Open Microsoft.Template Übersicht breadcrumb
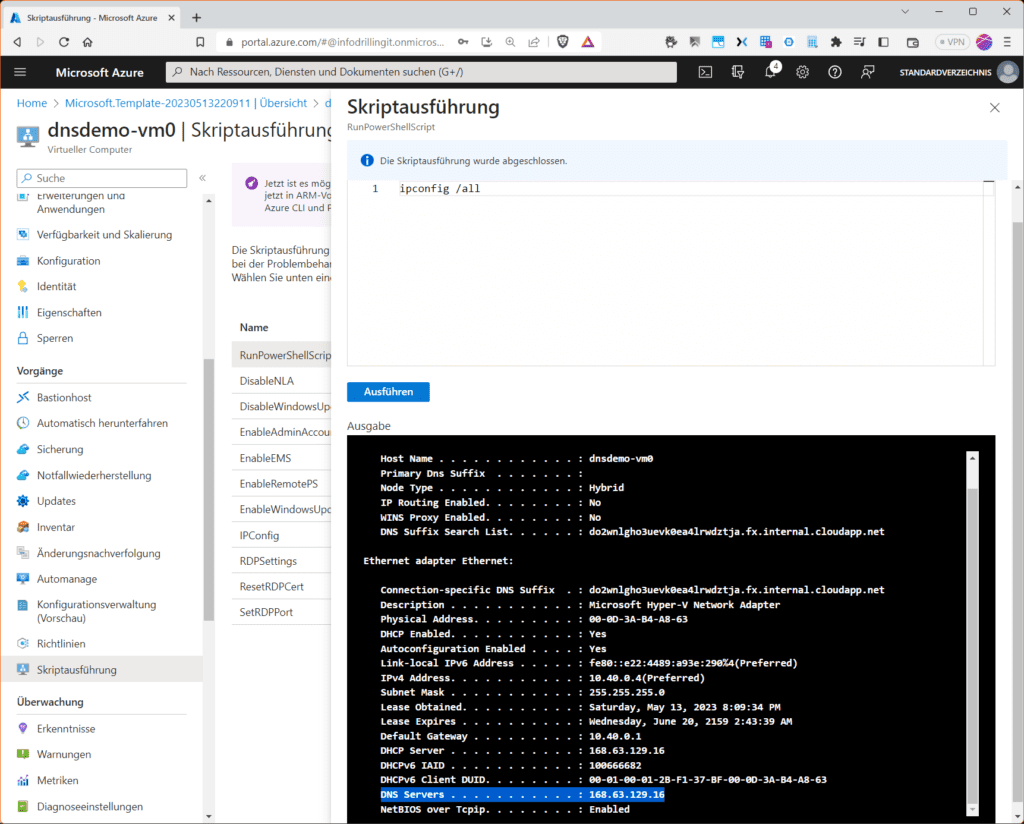 coord(186,103)
